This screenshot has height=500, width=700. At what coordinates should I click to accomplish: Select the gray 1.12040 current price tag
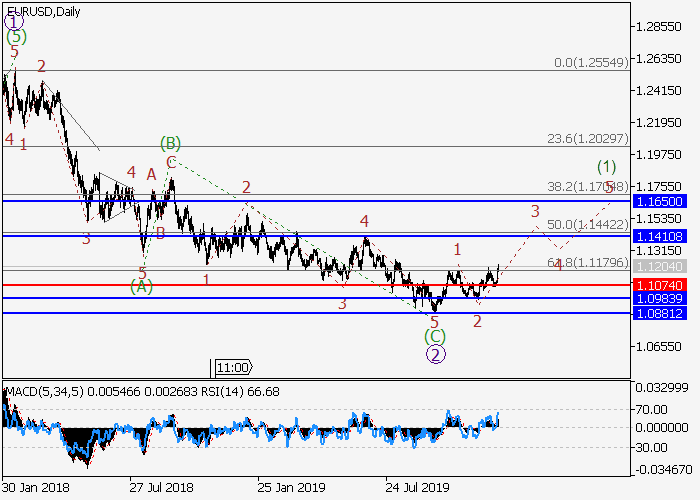659,267
